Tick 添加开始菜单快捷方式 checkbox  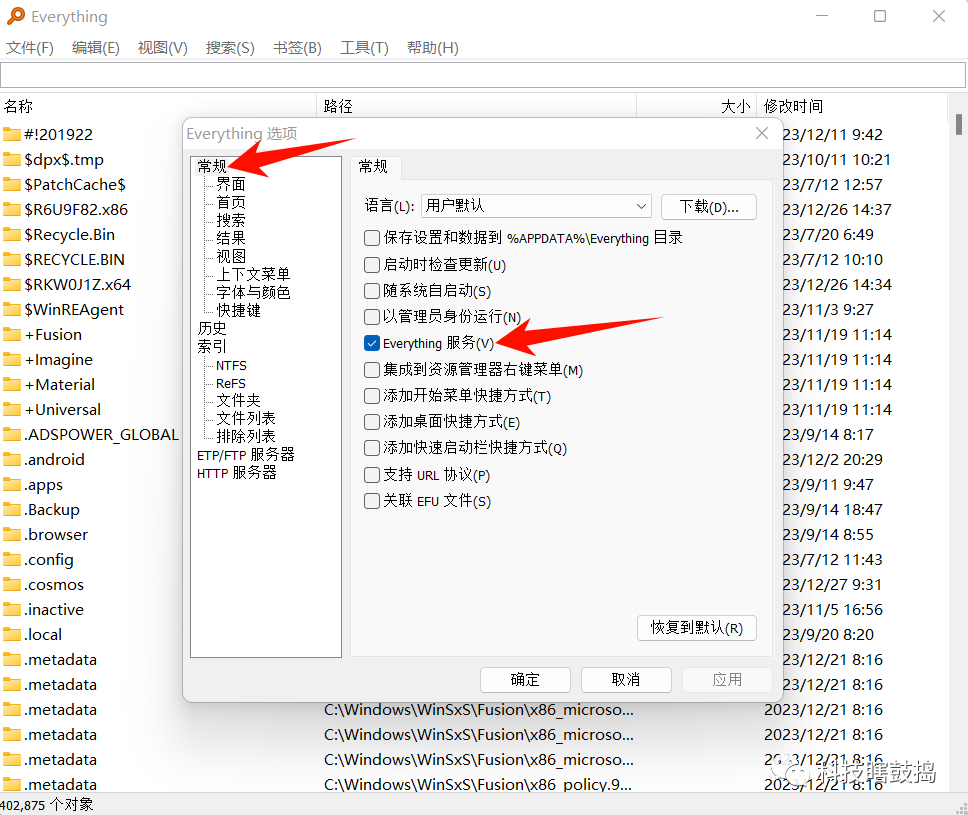(x=372, y=396)
